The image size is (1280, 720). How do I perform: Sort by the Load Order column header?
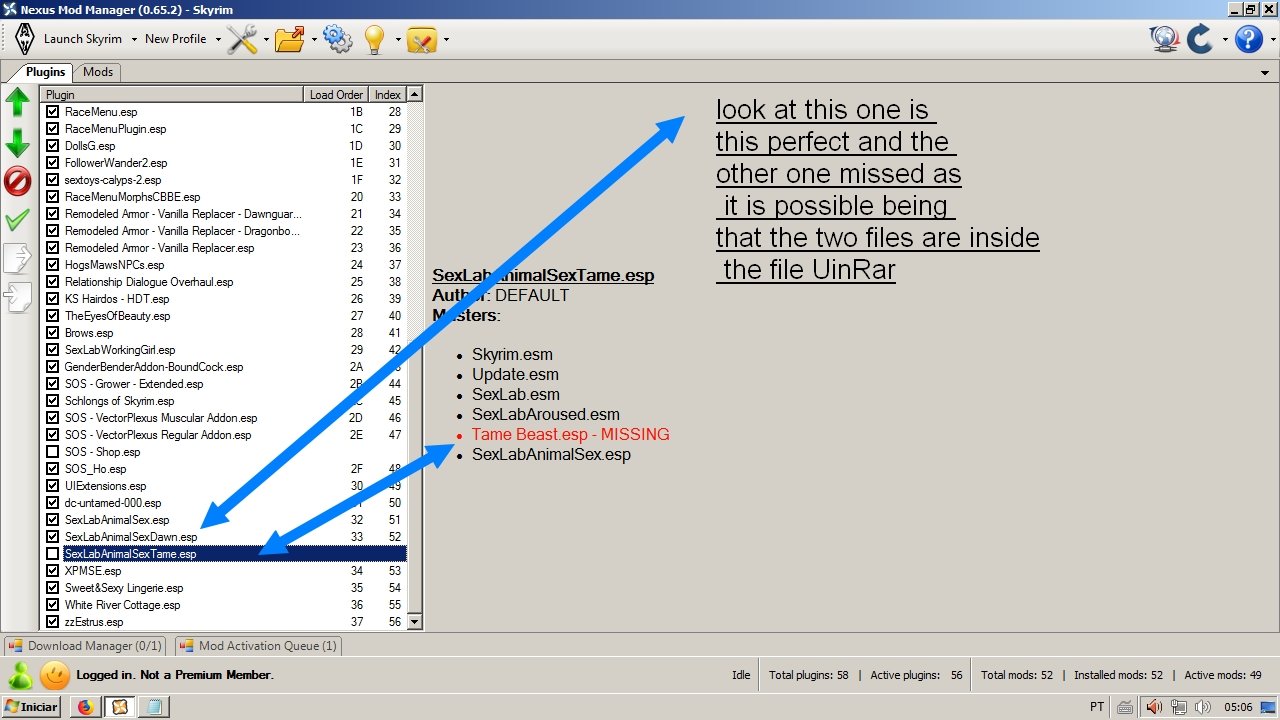(336, 95)
